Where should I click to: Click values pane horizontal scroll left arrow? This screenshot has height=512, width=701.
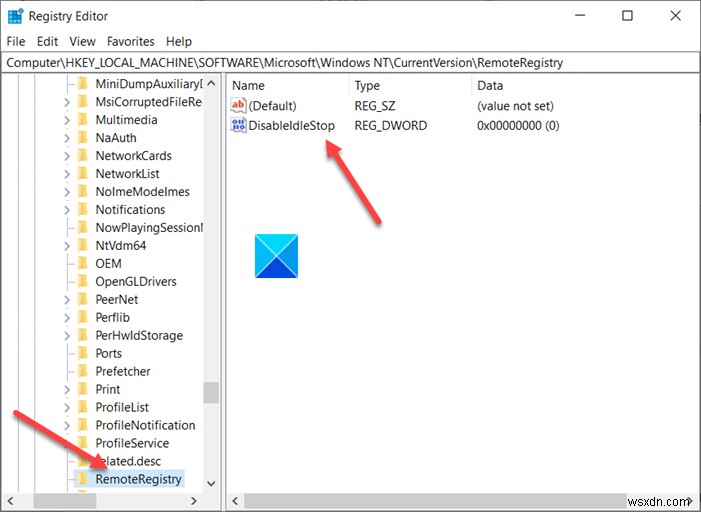pyautogui.click(x=236, y=501)
